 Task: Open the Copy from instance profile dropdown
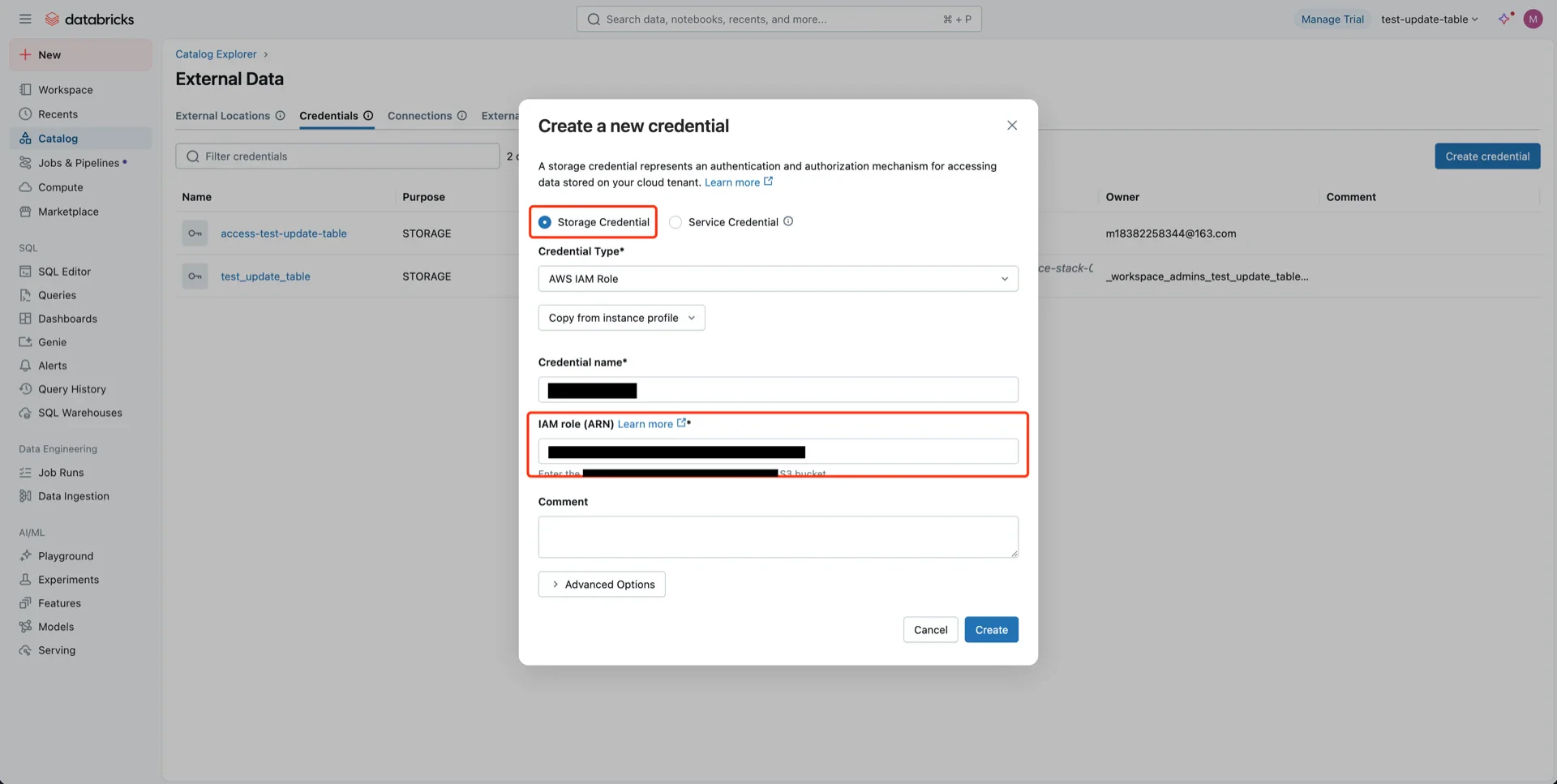coord(621,318)
